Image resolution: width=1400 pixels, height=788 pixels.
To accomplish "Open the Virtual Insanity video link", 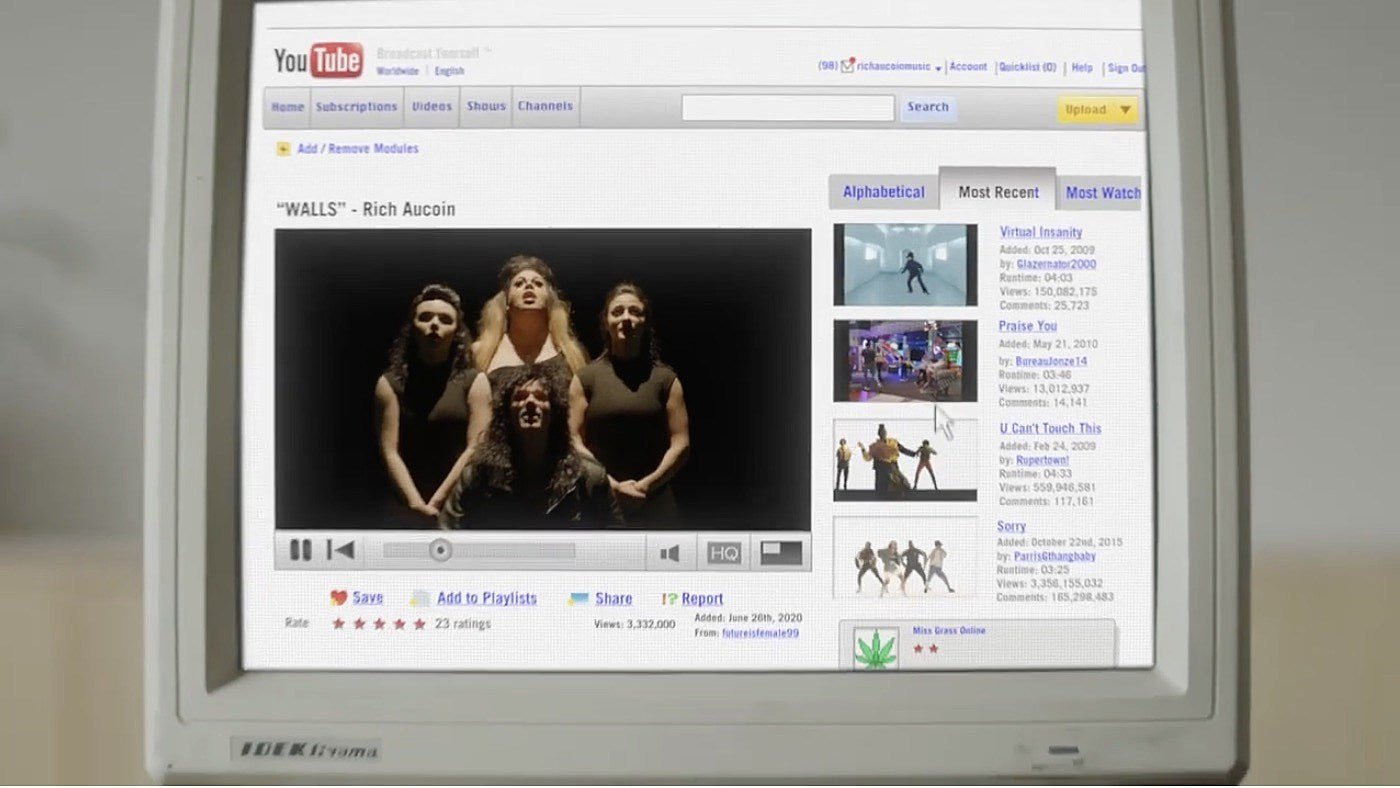I will pos(1041,232).
